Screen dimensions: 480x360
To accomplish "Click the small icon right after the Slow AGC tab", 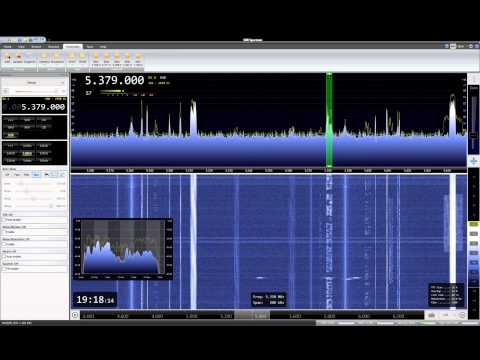I will 47,174.
